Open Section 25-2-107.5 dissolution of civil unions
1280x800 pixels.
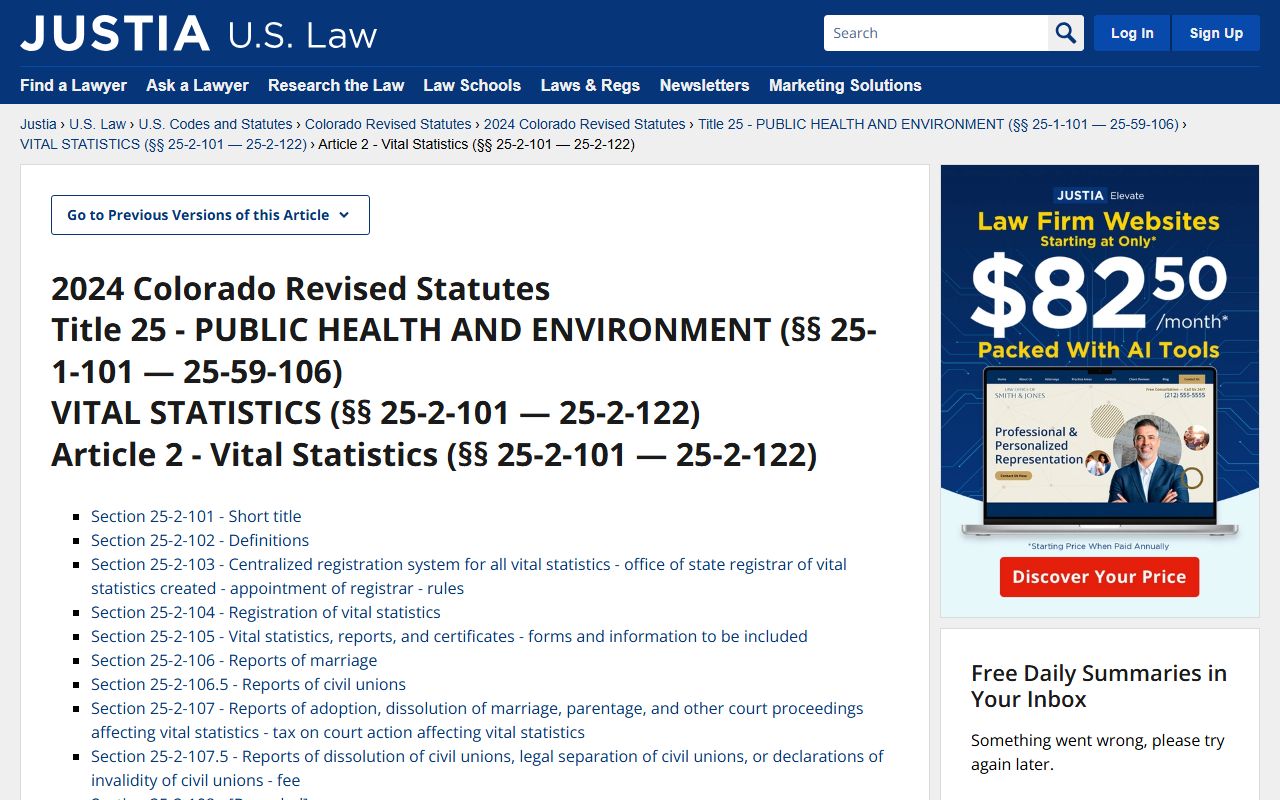[x=487, y=768]
